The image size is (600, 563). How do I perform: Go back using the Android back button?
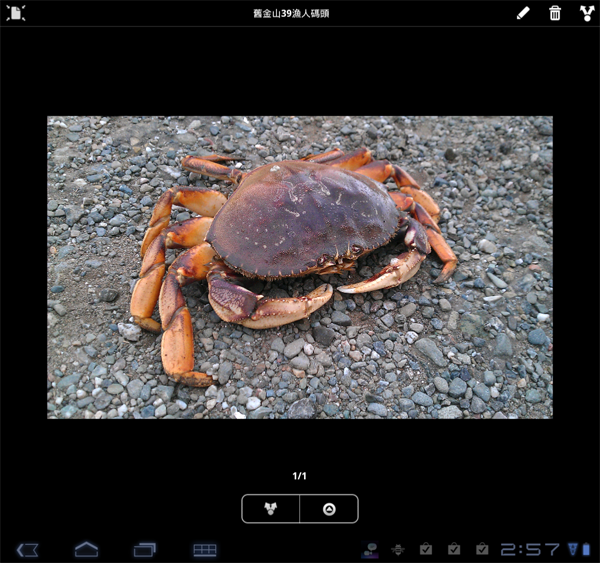pos(28,550)
